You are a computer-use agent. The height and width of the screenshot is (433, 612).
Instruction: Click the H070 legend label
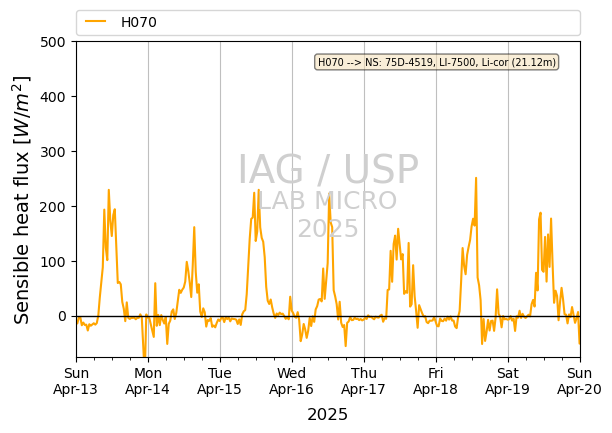[139, 22]
